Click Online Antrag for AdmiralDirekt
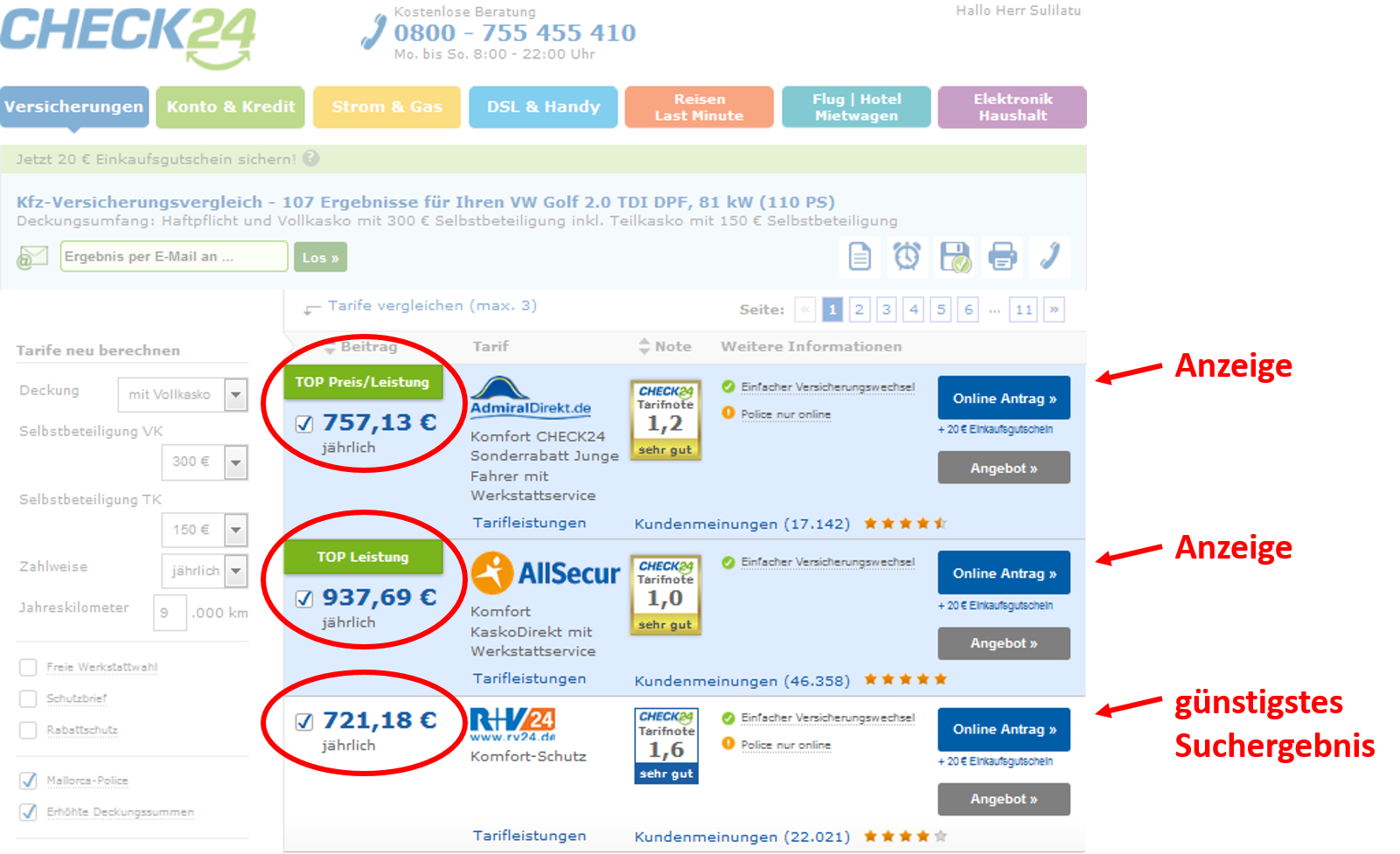The height and width of the screenshot is (854, 1400). (x=1004, y=399)
